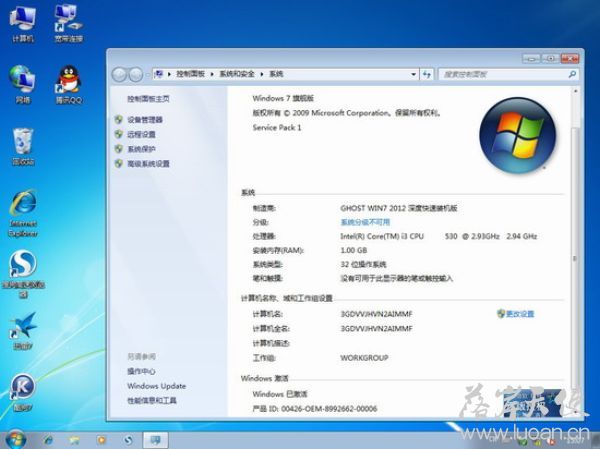600x449 pixels.
Task: Open 性能信息和工具 link
Action: [152, 400]
